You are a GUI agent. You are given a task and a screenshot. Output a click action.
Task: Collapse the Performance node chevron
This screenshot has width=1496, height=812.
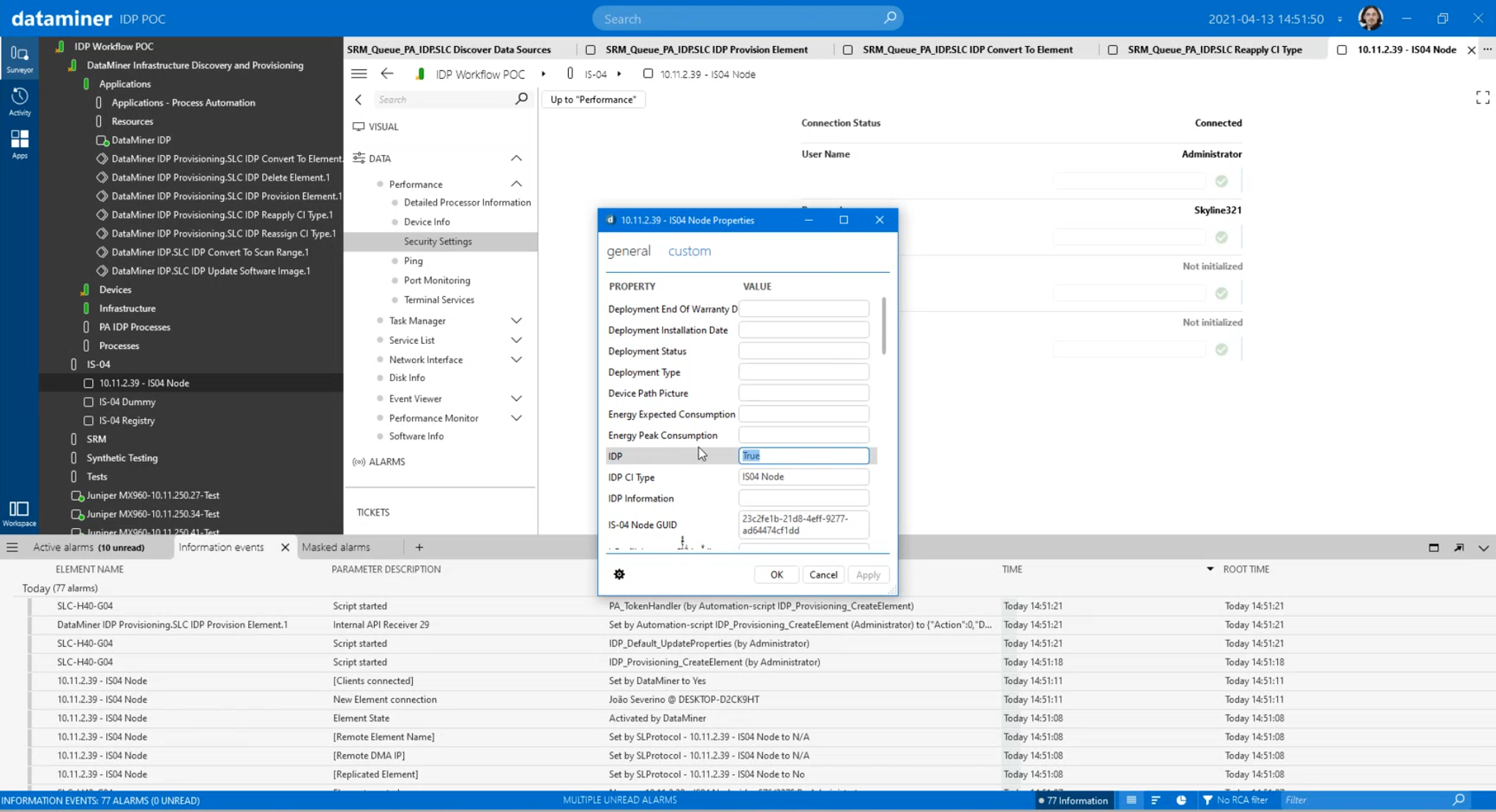517,184
